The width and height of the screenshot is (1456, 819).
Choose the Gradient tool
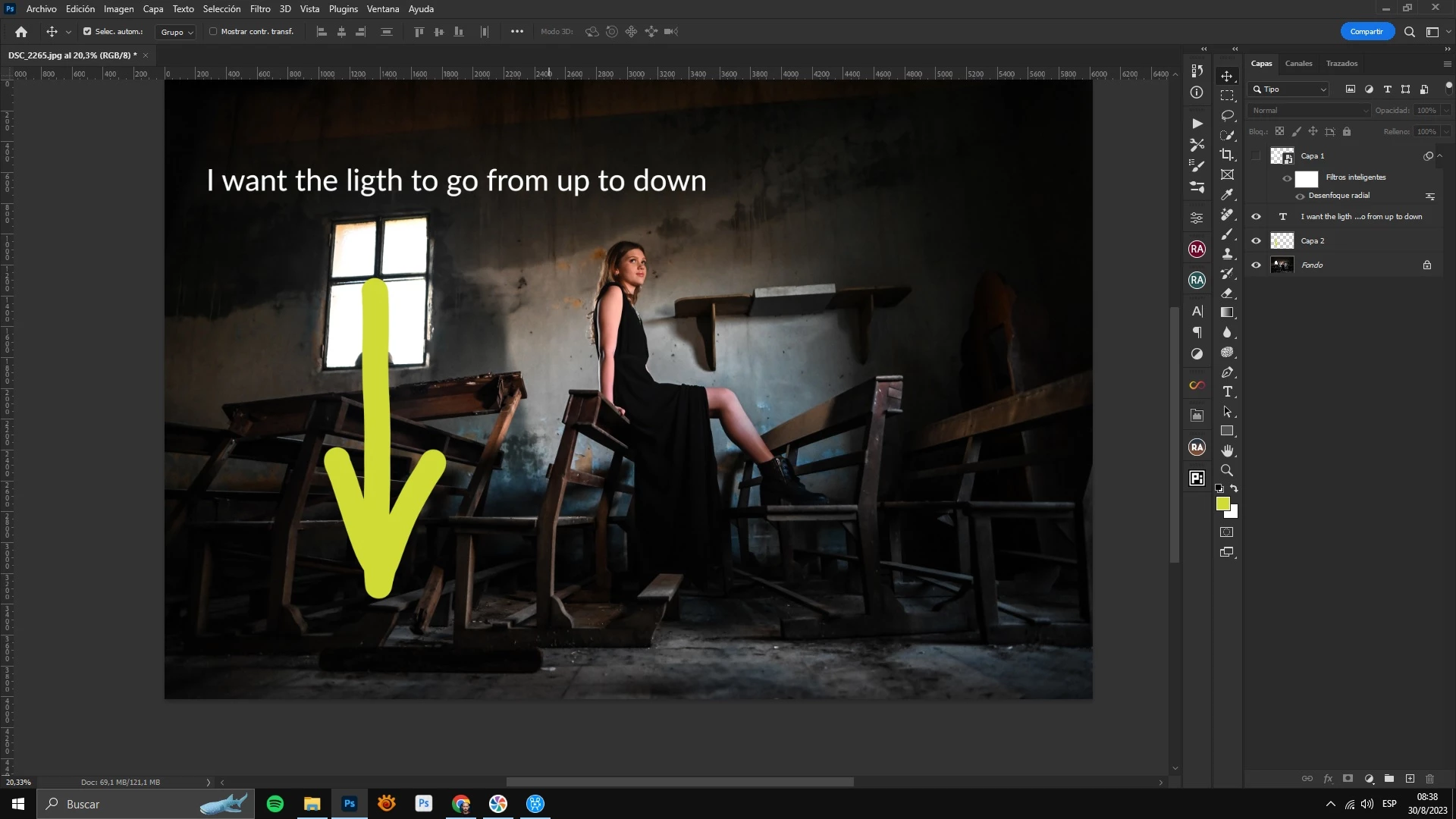[x=1227, y=312]
